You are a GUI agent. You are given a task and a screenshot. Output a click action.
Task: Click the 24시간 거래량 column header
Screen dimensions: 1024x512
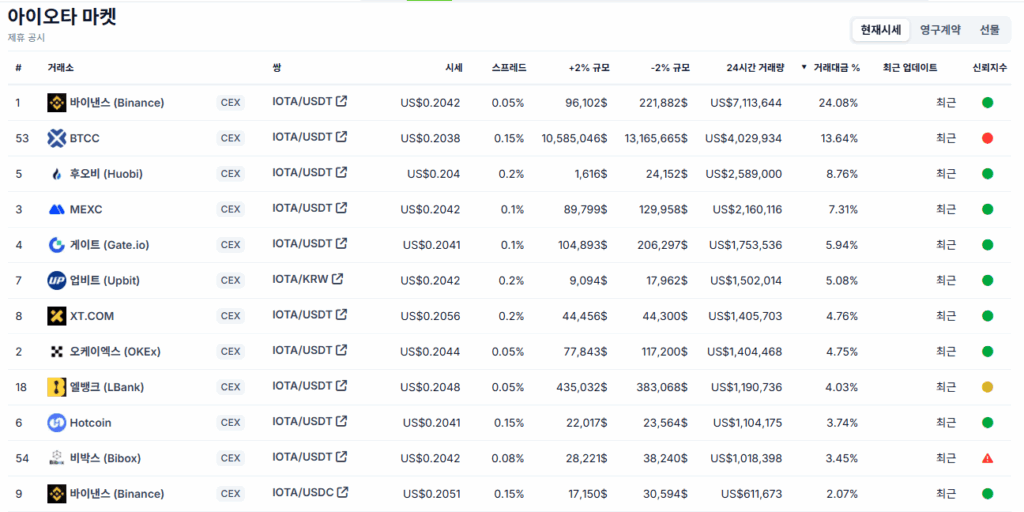754,67
